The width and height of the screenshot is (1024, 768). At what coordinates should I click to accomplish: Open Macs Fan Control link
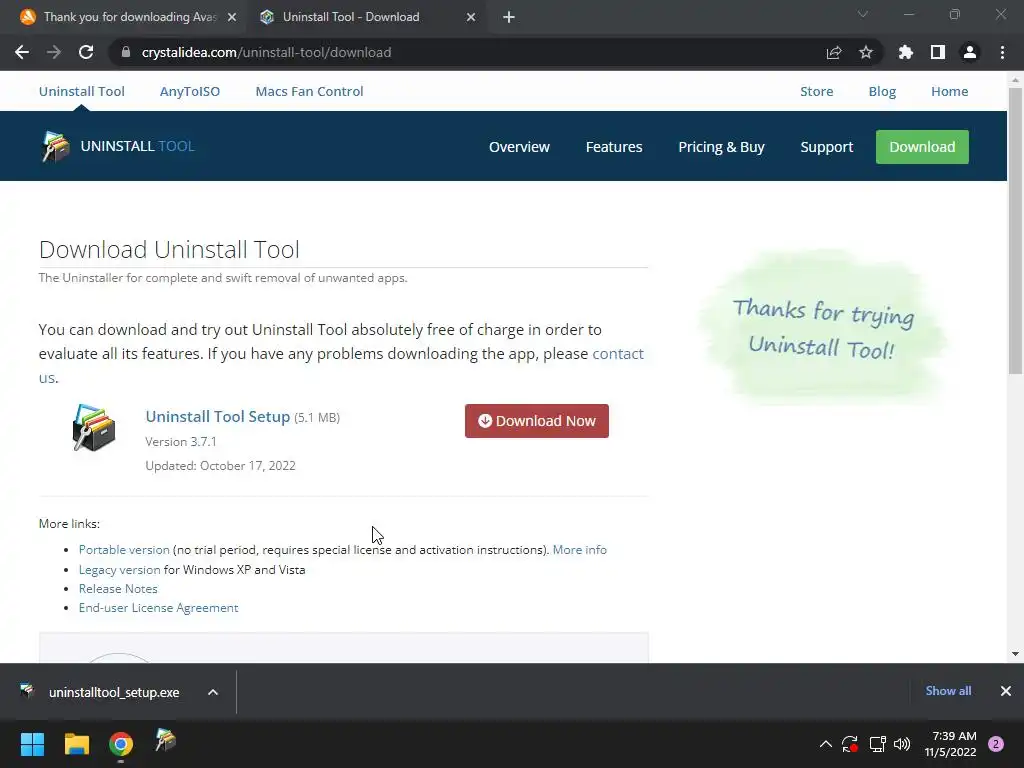(310, 91)
